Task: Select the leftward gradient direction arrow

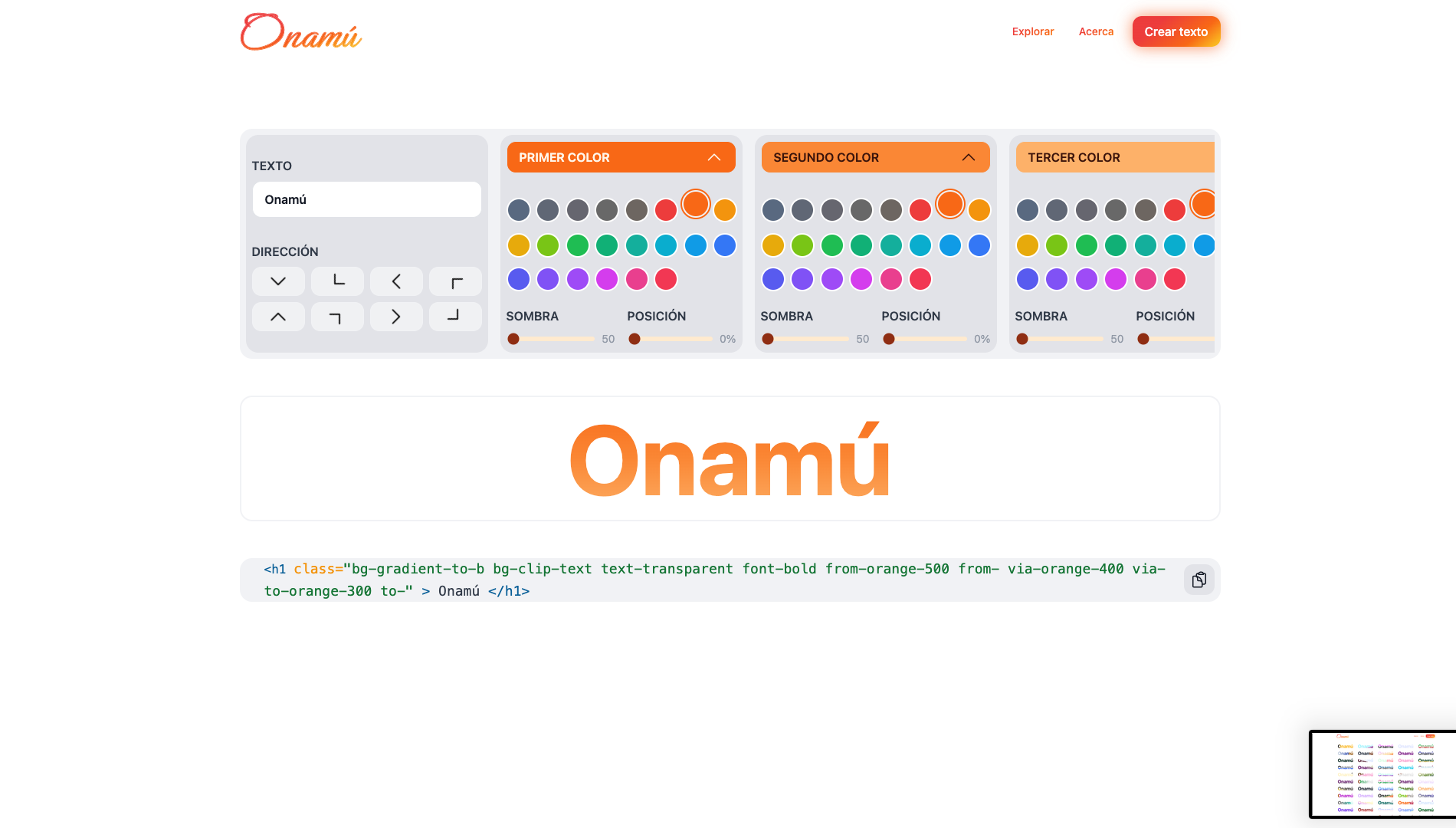Action: click(396, 281)
